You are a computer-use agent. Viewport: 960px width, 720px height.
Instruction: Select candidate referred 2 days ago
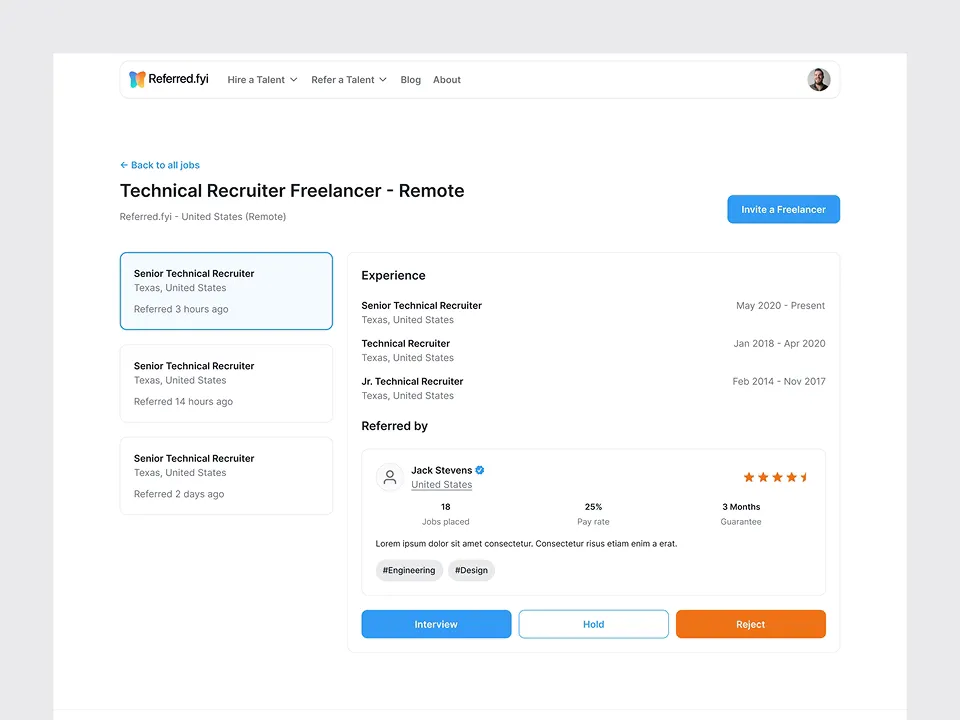coord(226,476)
